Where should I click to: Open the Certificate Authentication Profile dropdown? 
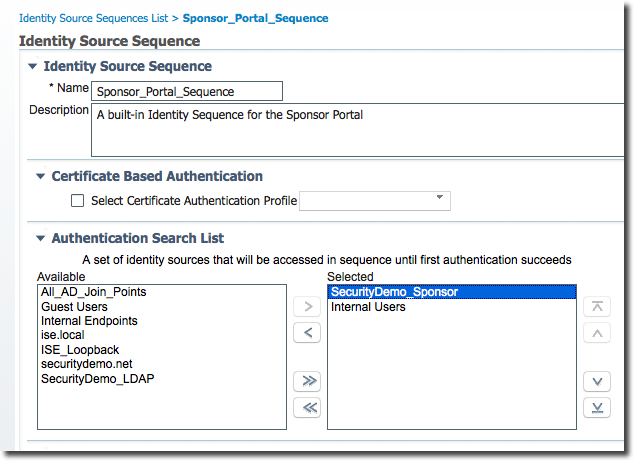[x=375, y=201]
